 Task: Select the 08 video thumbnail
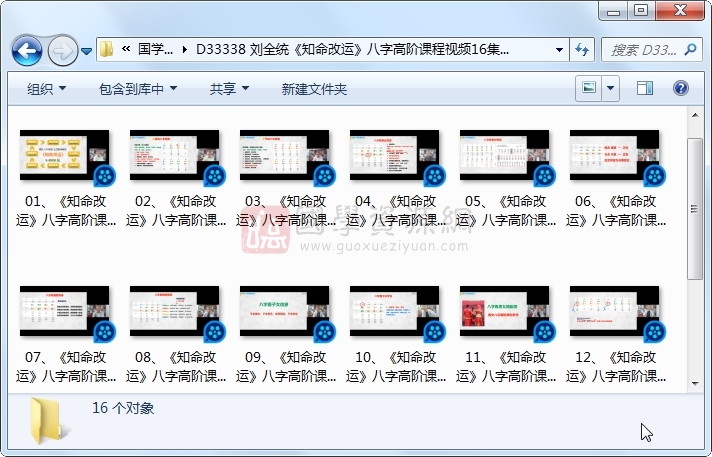point(174,311)
